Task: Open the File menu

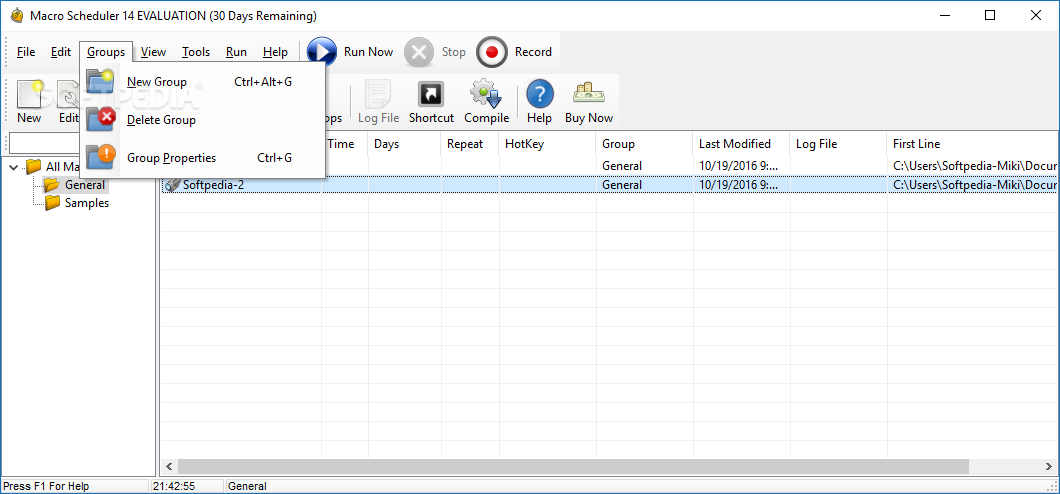Action: 26,52
